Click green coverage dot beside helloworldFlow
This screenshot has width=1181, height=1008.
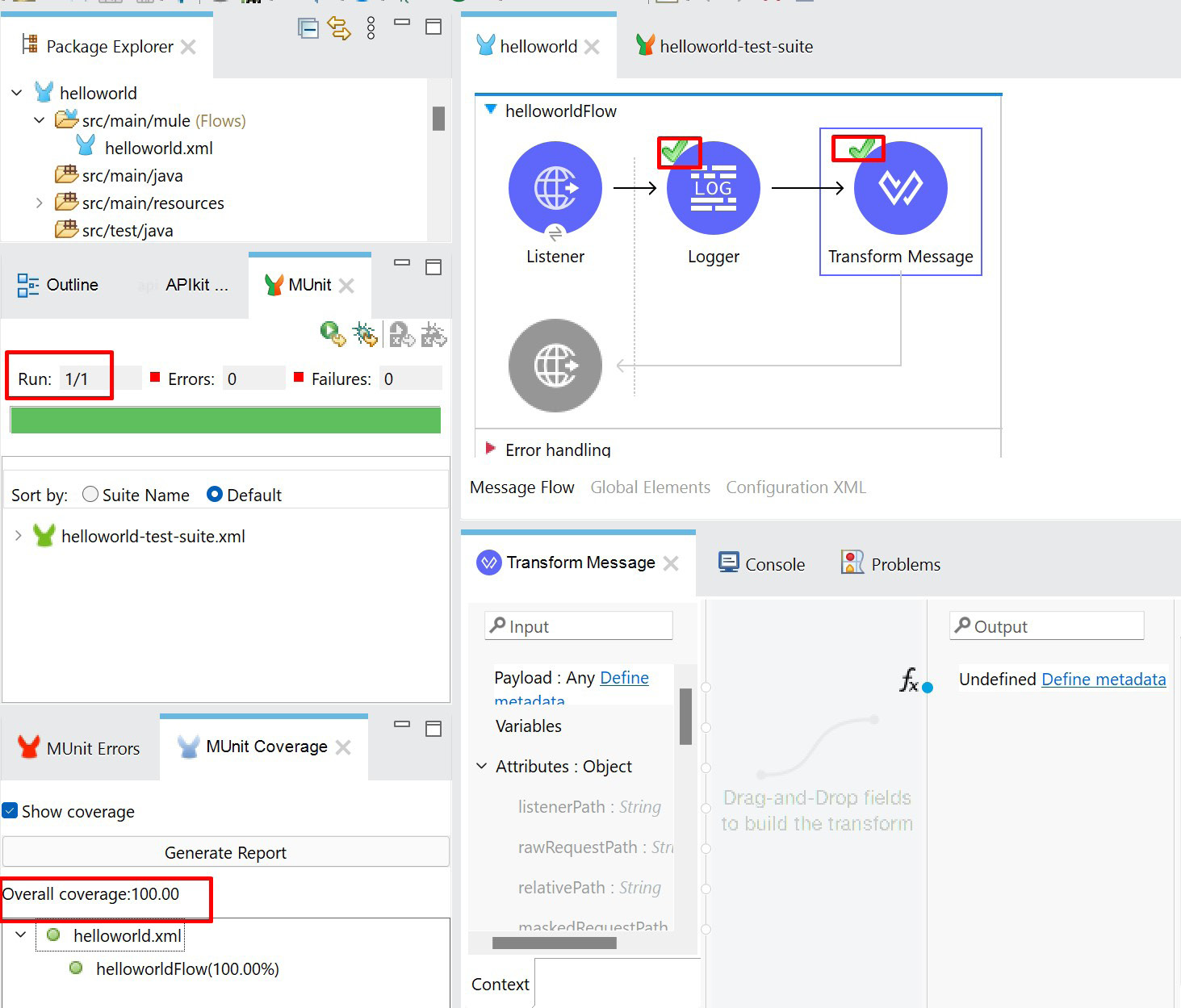[76, 968]
